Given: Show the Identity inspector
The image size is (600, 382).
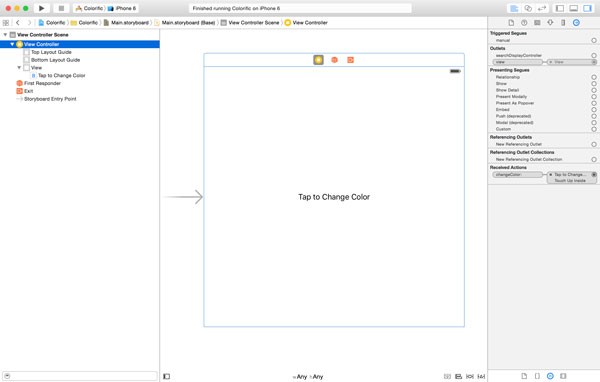Looking at the screenshot, I should pos(537,23).
